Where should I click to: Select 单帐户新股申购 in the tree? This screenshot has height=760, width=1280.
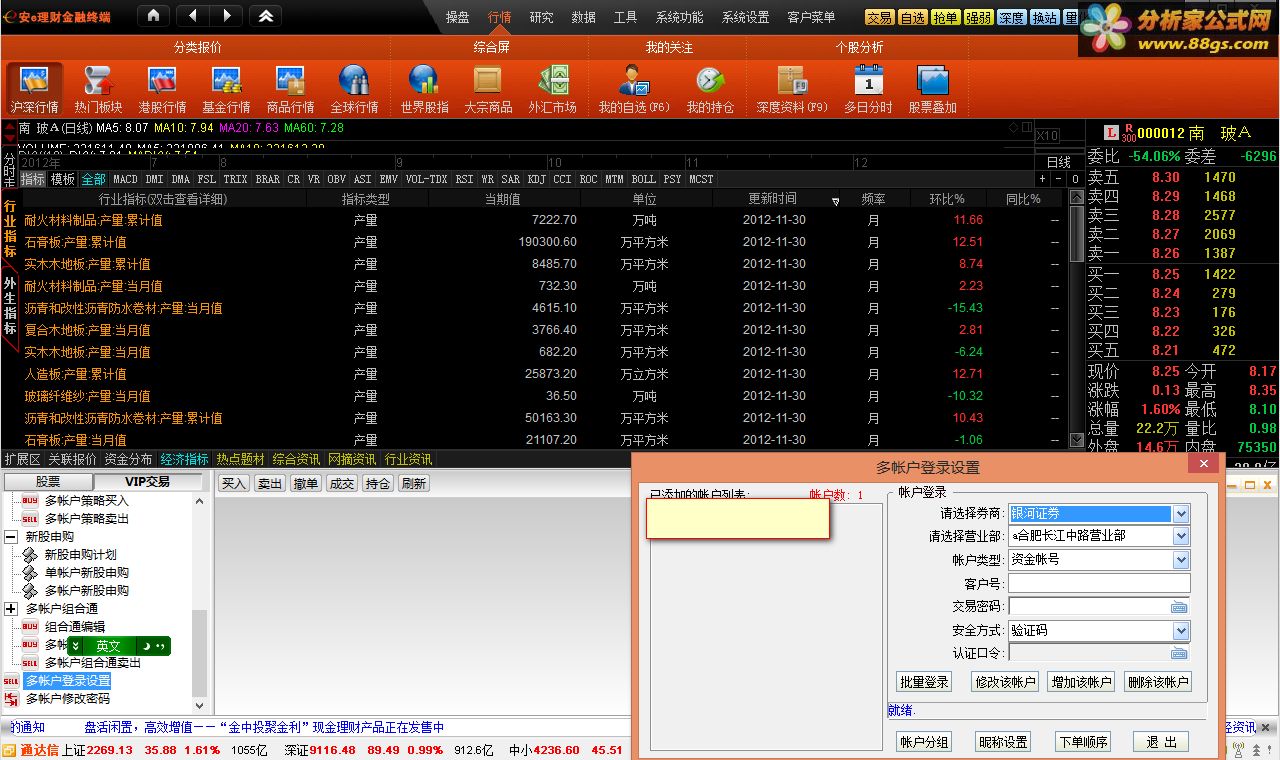tap(86, 573)
